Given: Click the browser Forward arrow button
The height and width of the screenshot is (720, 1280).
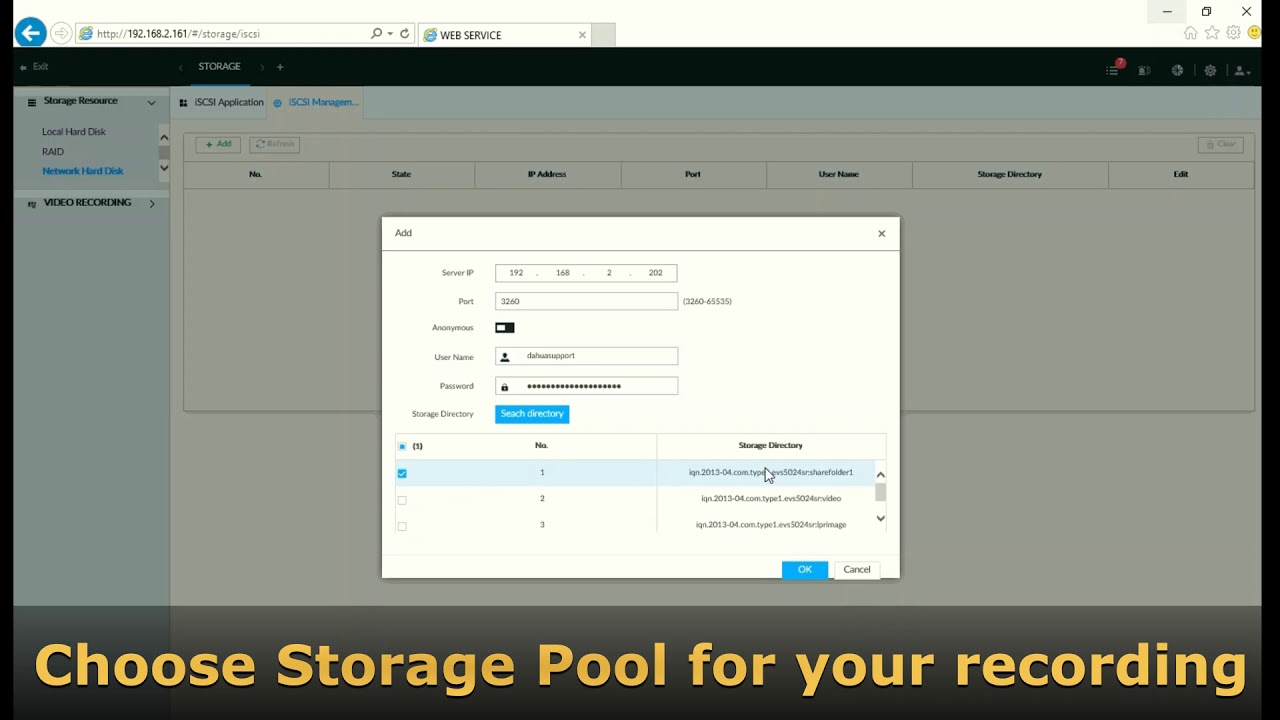Looking at the screenshot, I should point(61,34).
